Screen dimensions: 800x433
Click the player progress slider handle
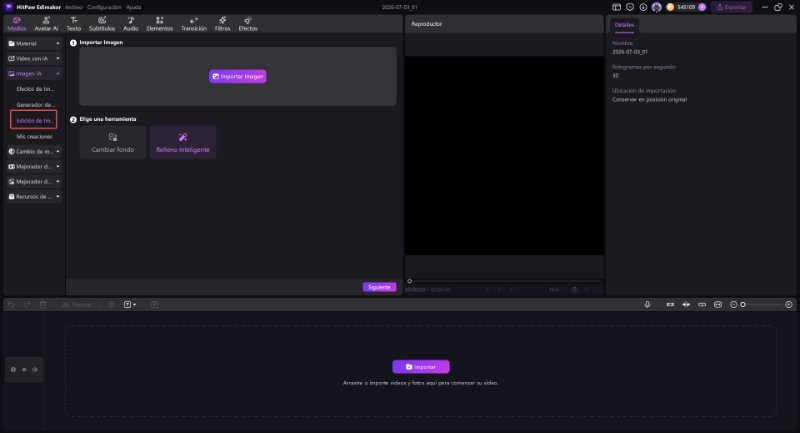coord(409,281)
